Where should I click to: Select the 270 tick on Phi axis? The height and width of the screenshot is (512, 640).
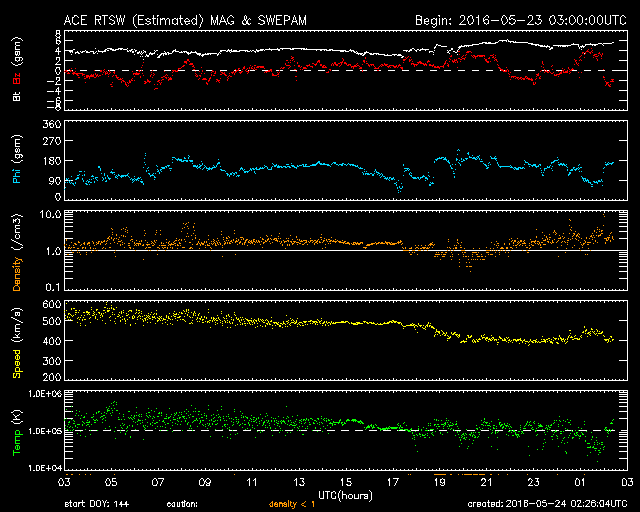pos(52,141)
